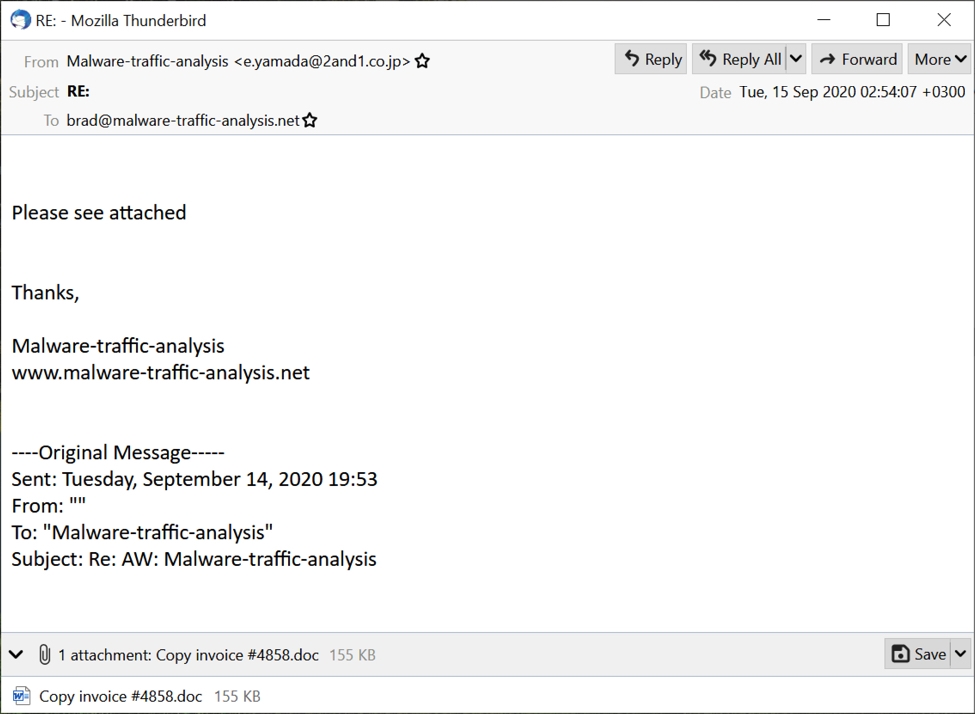The width and height of the screenshot is (975, 714).
Task: Click the Reply All button
Action: [739, 59]
